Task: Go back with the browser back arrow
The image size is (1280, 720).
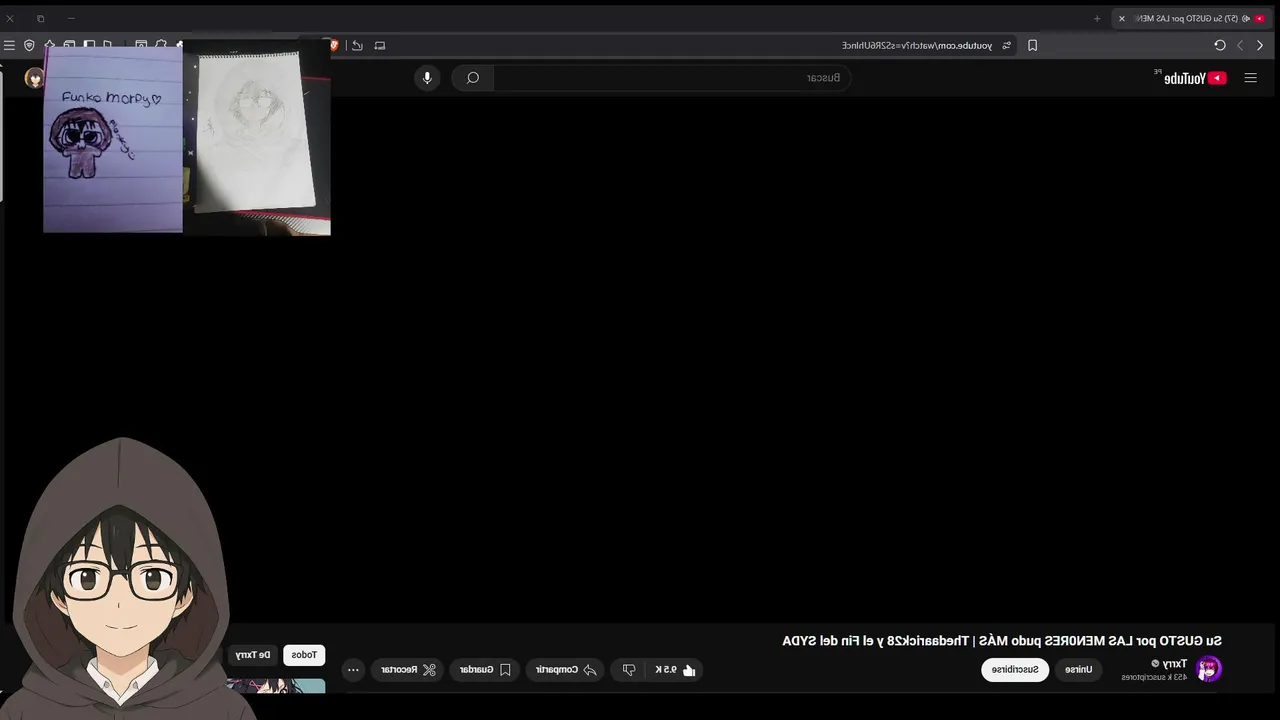Action: tap(1260, 45)
